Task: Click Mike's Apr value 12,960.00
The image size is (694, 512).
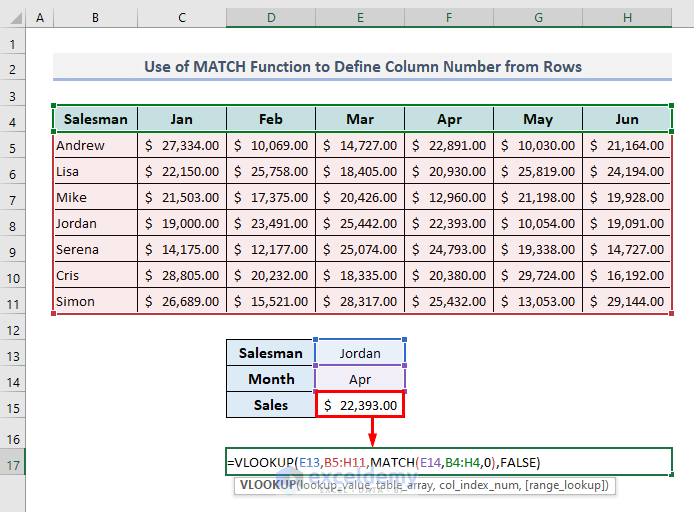Action: tap(449, 197)
